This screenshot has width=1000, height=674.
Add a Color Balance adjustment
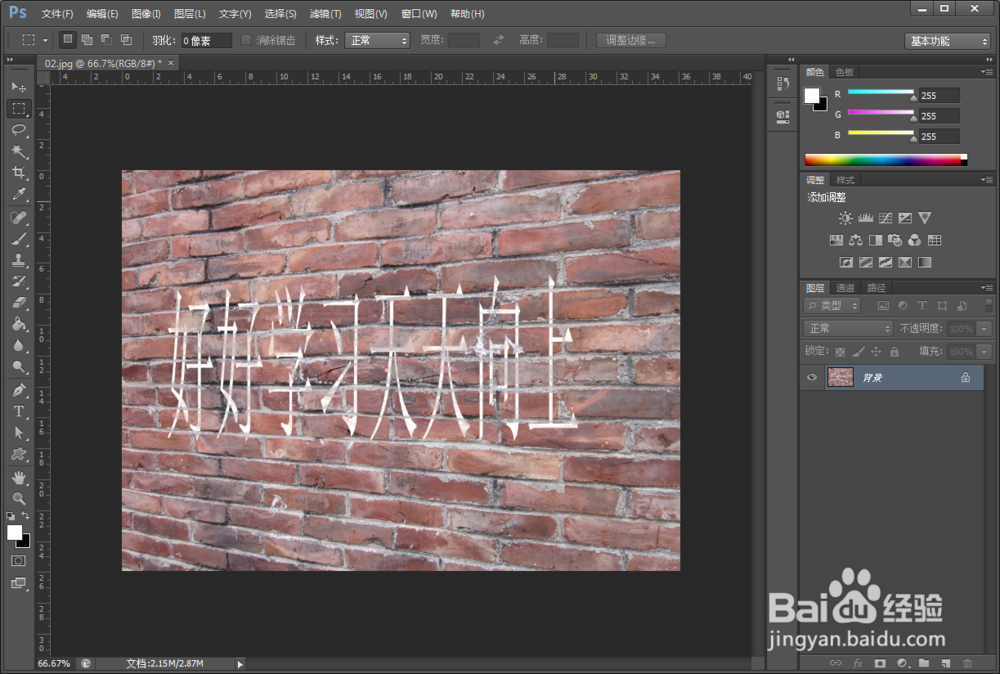pos(856,240)
